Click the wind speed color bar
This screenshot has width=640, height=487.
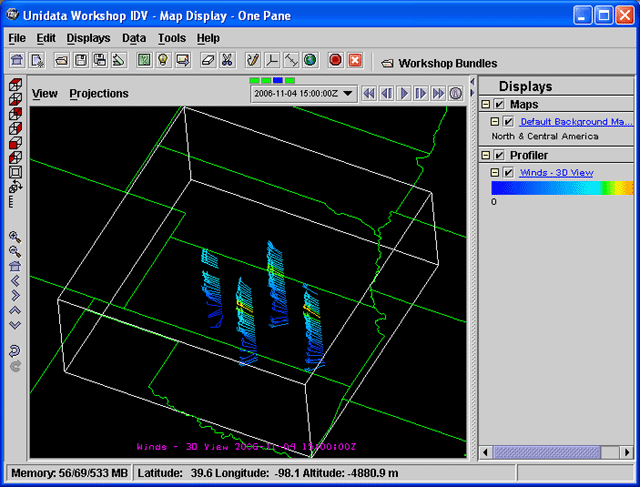[562, 188]
